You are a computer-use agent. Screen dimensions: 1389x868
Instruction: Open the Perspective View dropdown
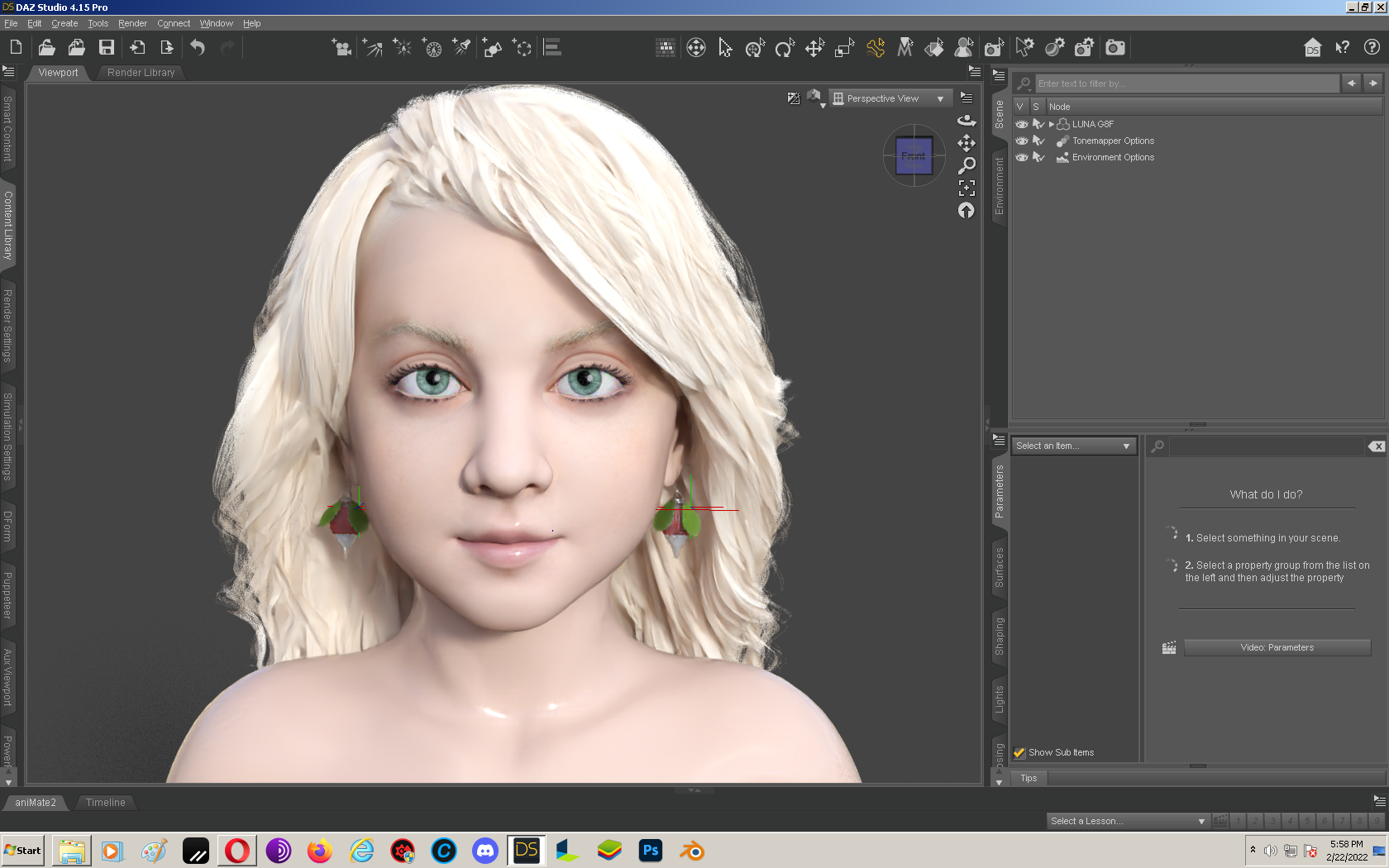889,98
